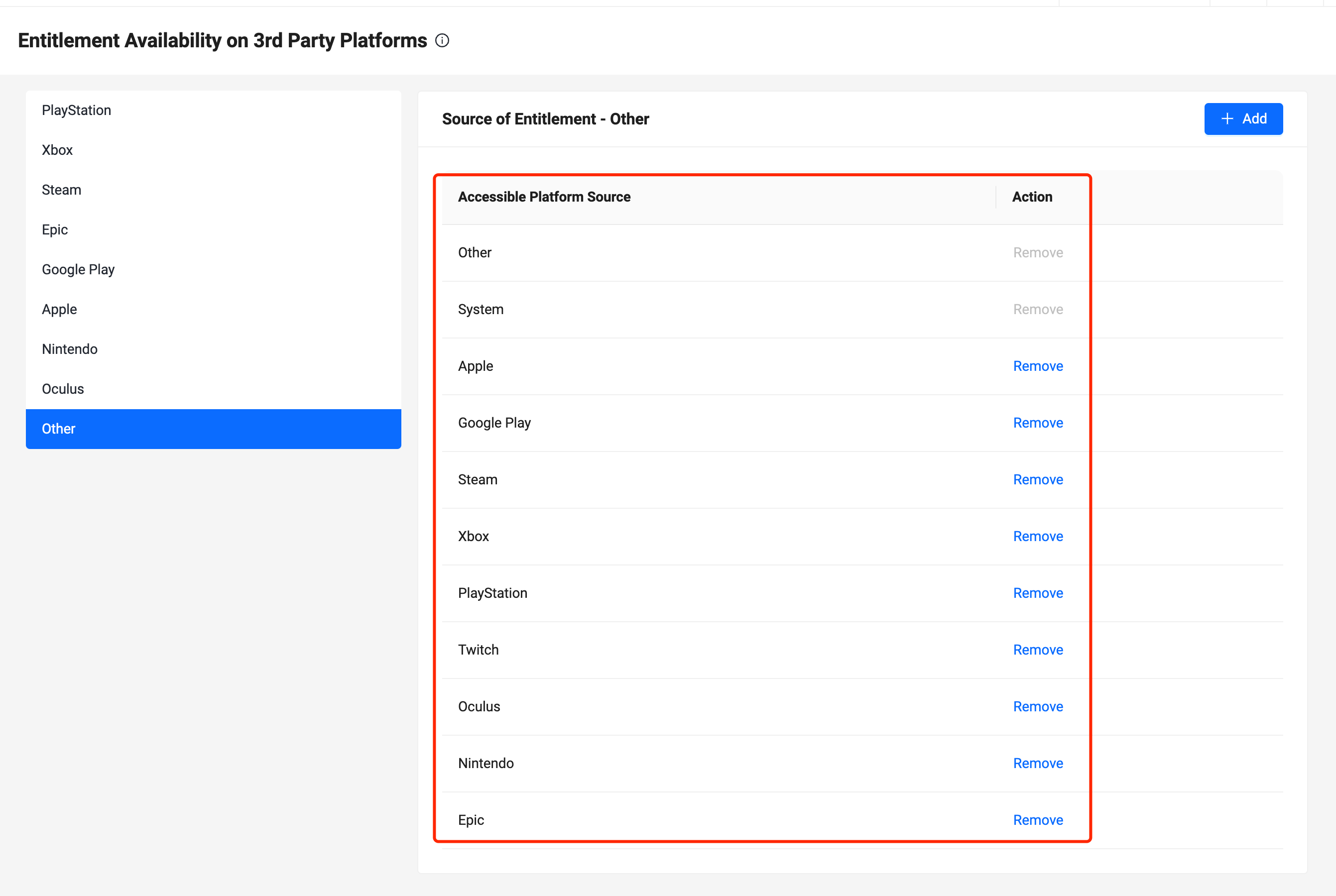Click the Oculus name in the table

[479, 707]
